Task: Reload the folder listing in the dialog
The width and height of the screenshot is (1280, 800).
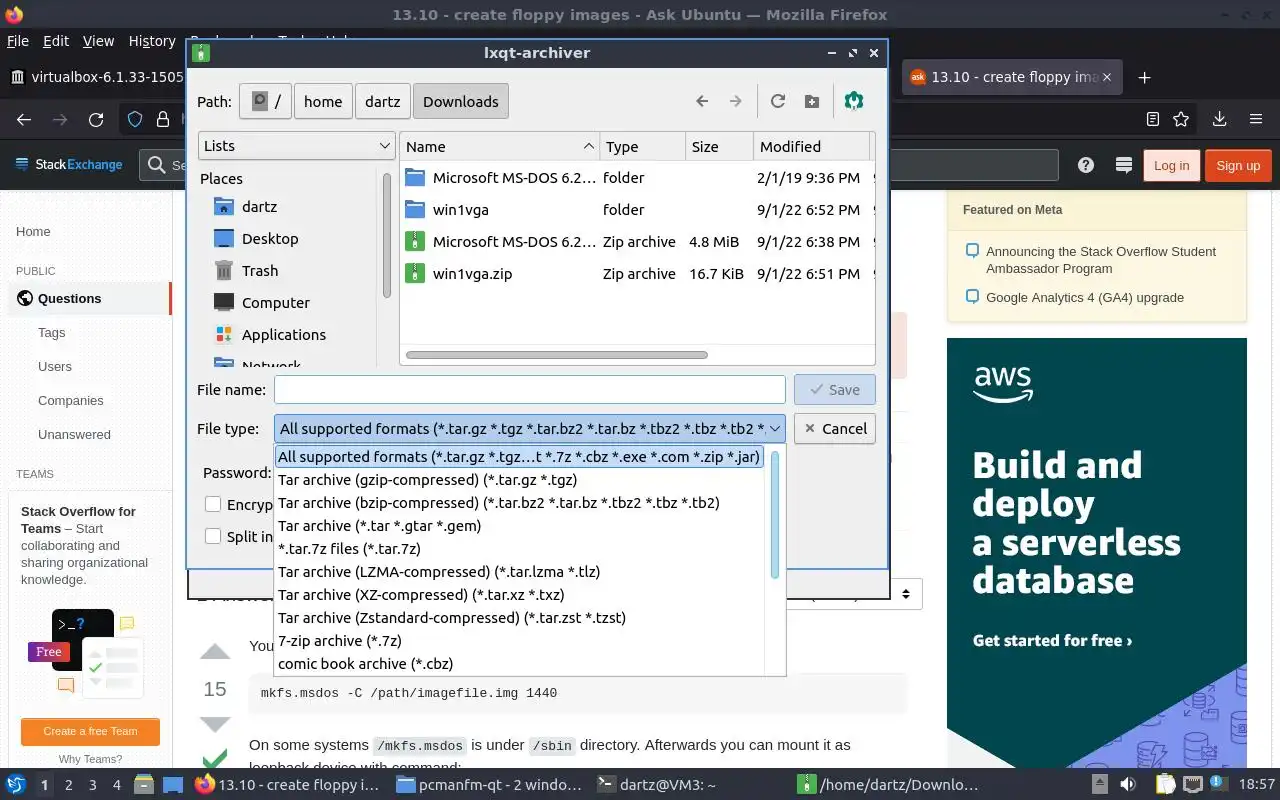Action: pyautogui.click(x=778, y=101)
